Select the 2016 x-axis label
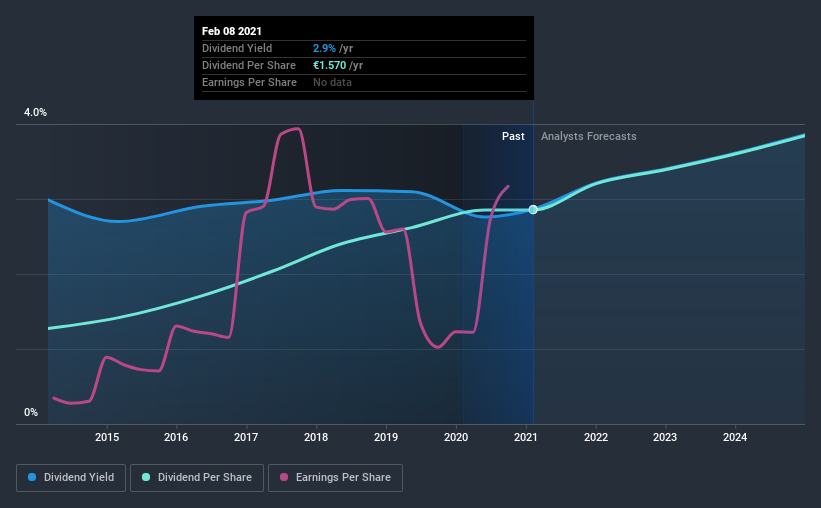 [176, 437]
